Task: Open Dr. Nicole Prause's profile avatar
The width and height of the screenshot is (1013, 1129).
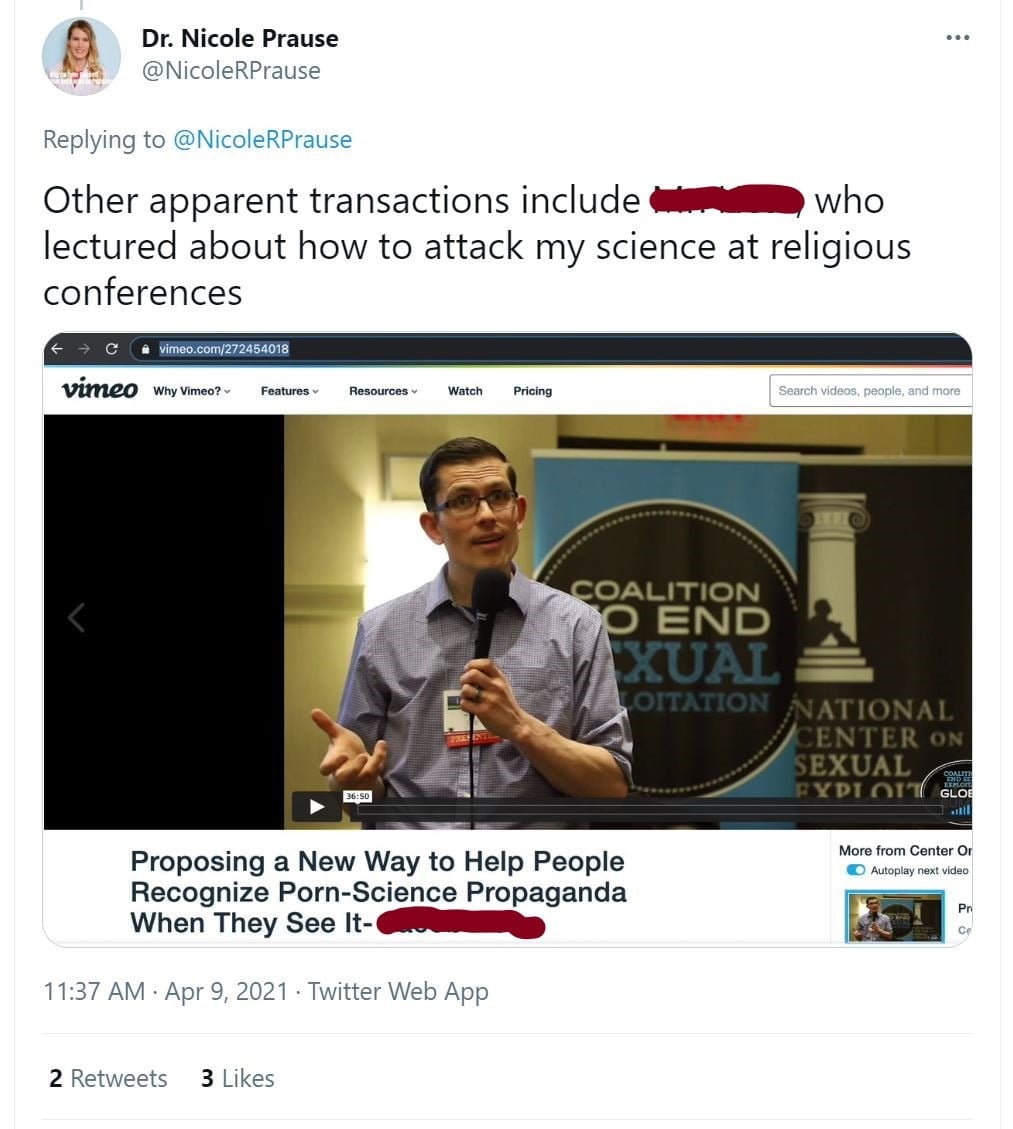Action: point(81,56)
